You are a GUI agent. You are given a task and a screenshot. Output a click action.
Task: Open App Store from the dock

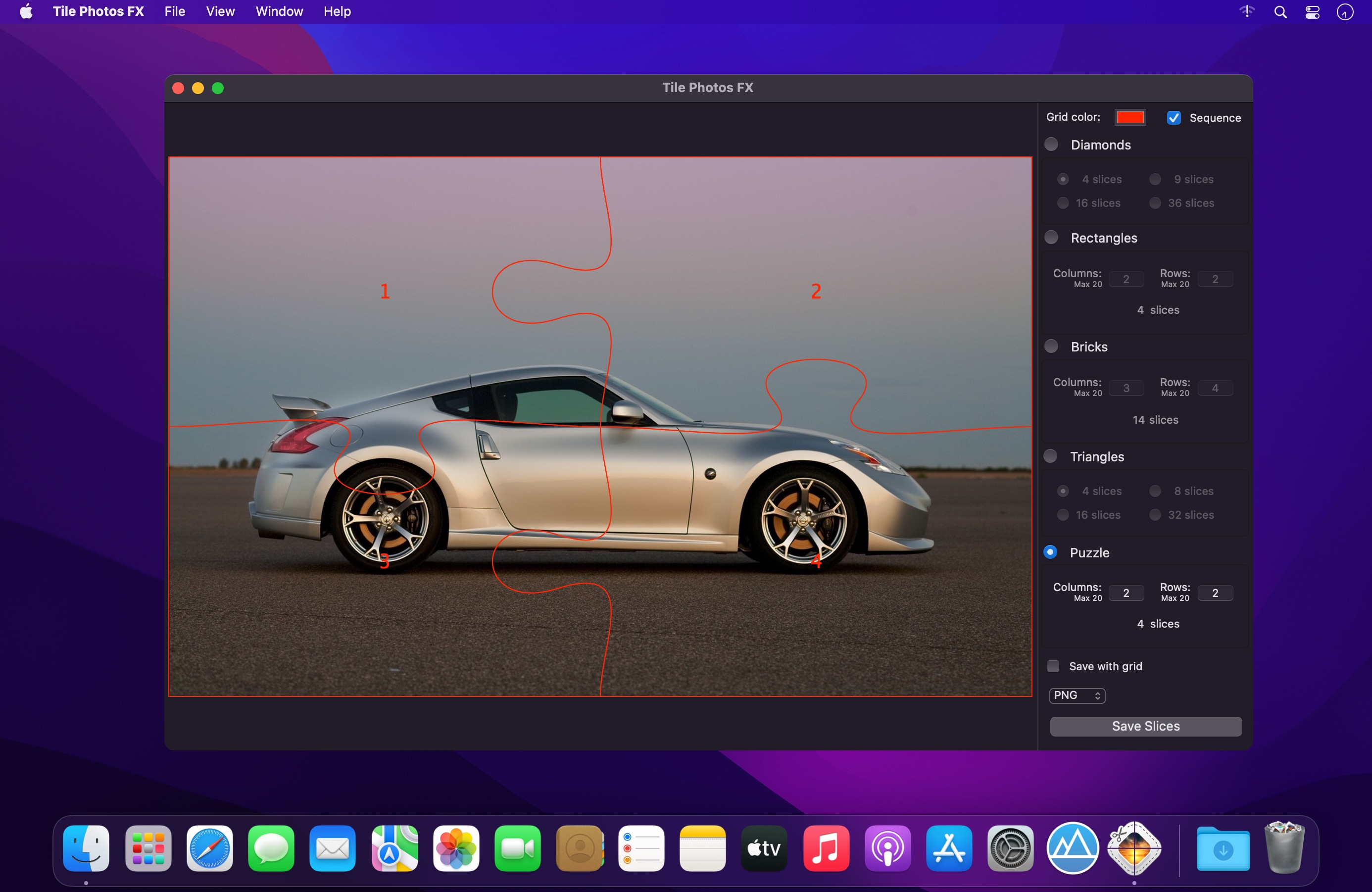[949, 847]
